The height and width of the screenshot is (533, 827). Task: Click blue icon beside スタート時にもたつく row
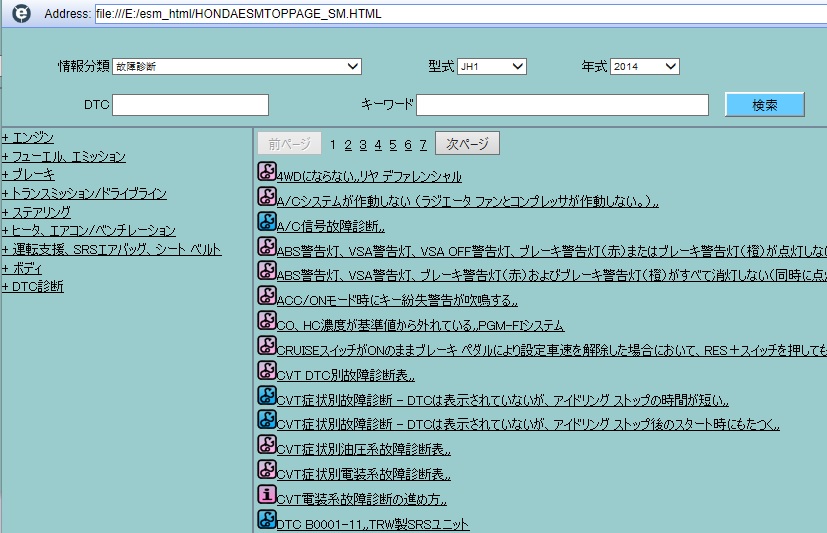coord(267,420)
